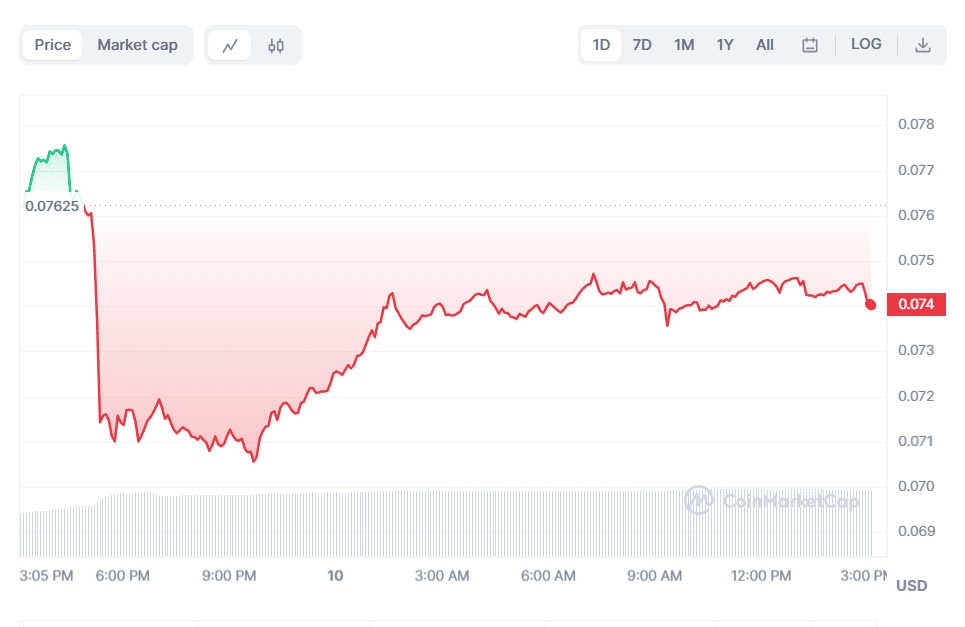Download the chart data
The height and width of the screenshot is (627, 965).
pyautogui.click(x=923, y=45)
